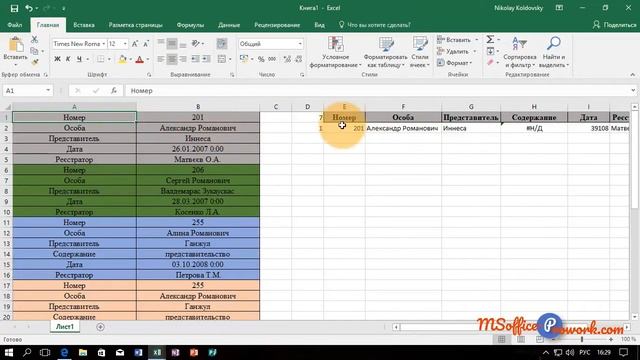Click the Undo arrow in quick access toolbar
640x360 pixels.
click(x=29, y=8)
